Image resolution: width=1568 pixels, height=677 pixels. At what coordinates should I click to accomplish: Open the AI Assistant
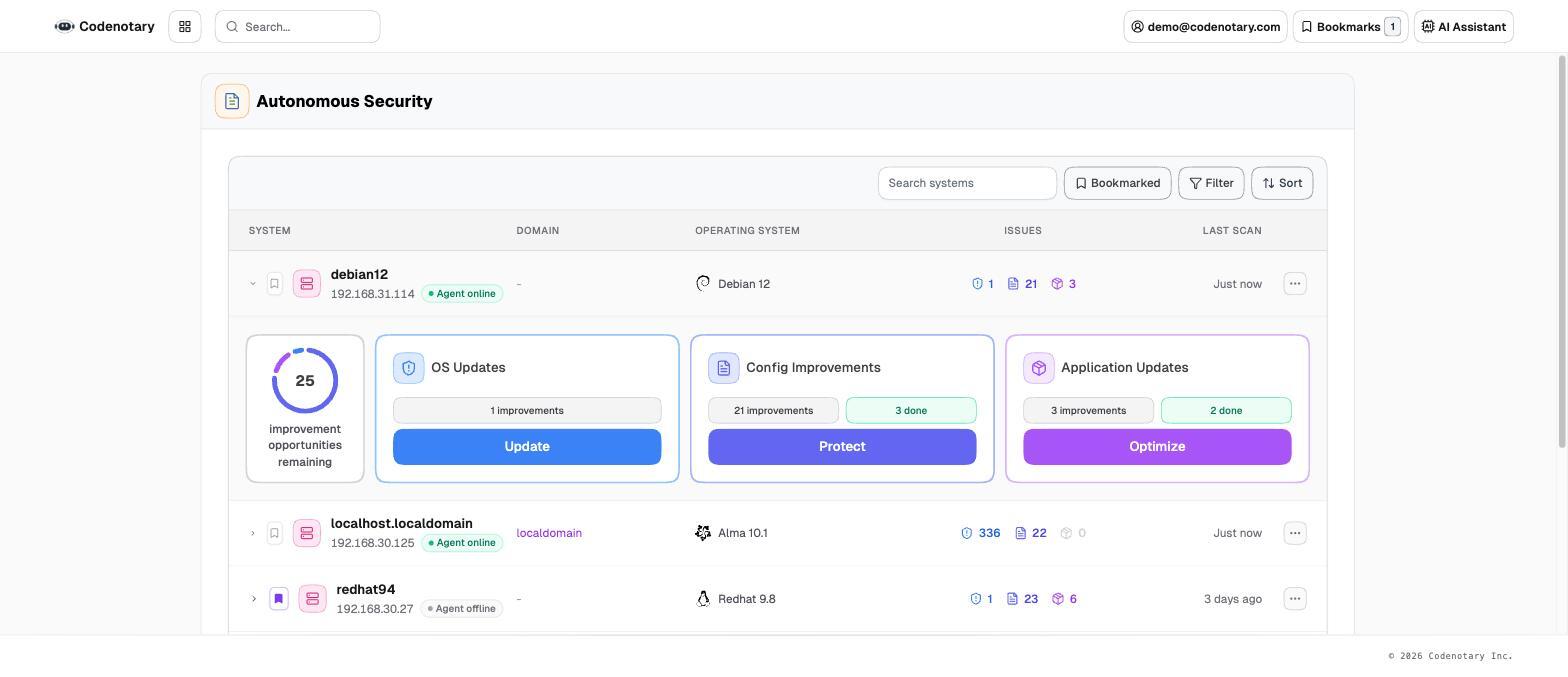pyautogui.click(x=1464, y=27)
